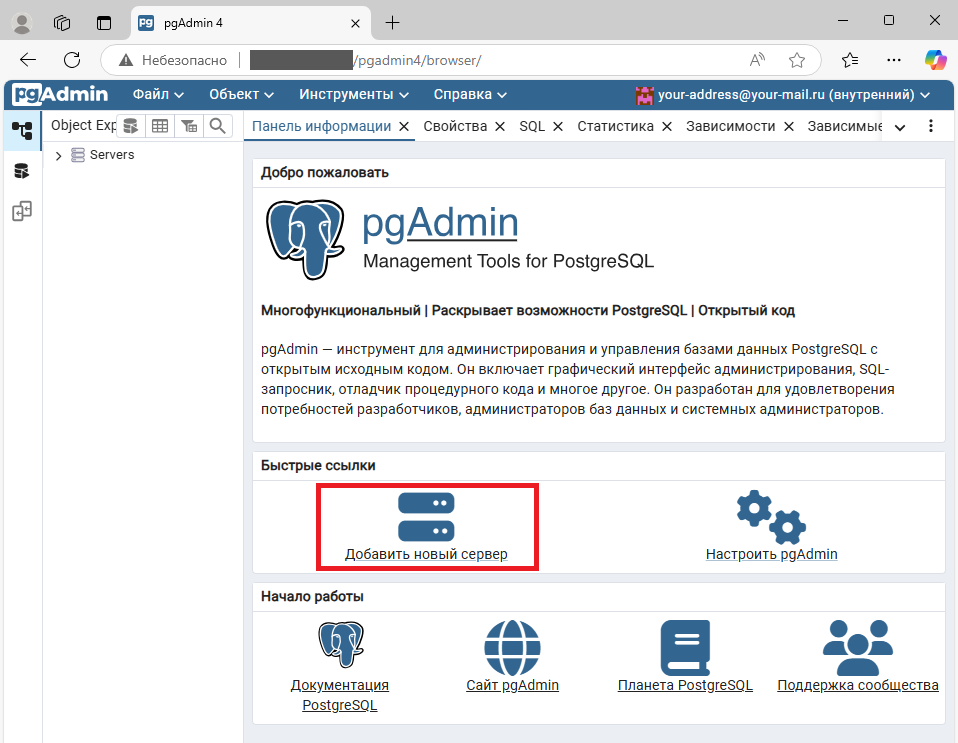
Task: Open Документация PostgreSQL link
Action: click(x=340, y=695)
